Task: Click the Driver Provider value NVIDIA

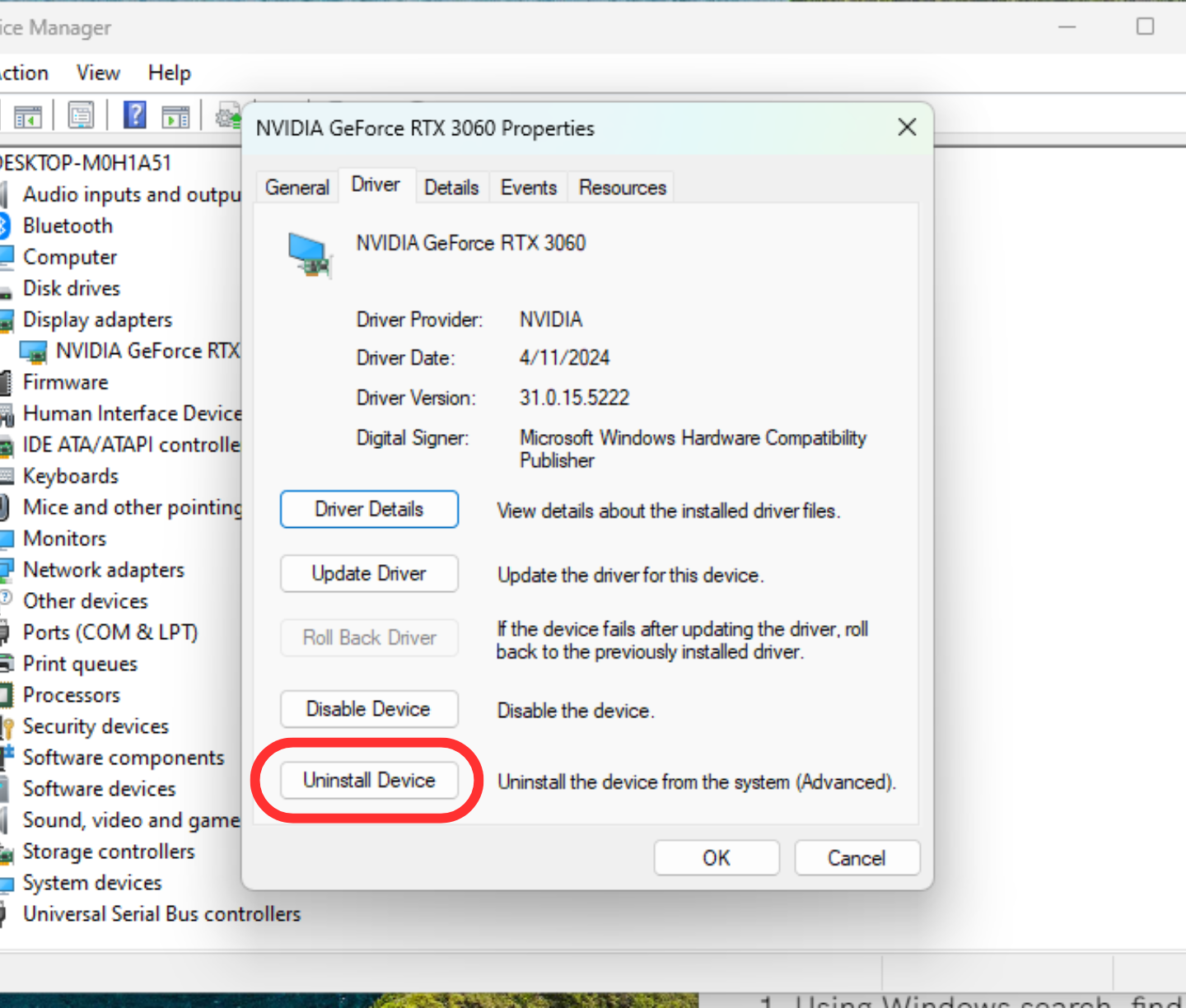Action: tap(551, 320)
